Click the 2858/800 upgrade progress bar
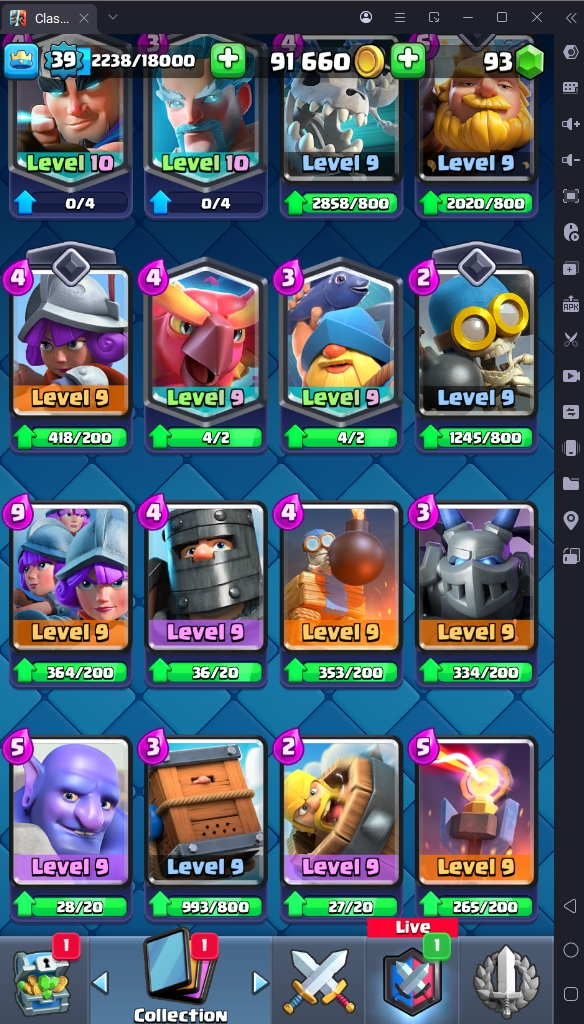 341,203
